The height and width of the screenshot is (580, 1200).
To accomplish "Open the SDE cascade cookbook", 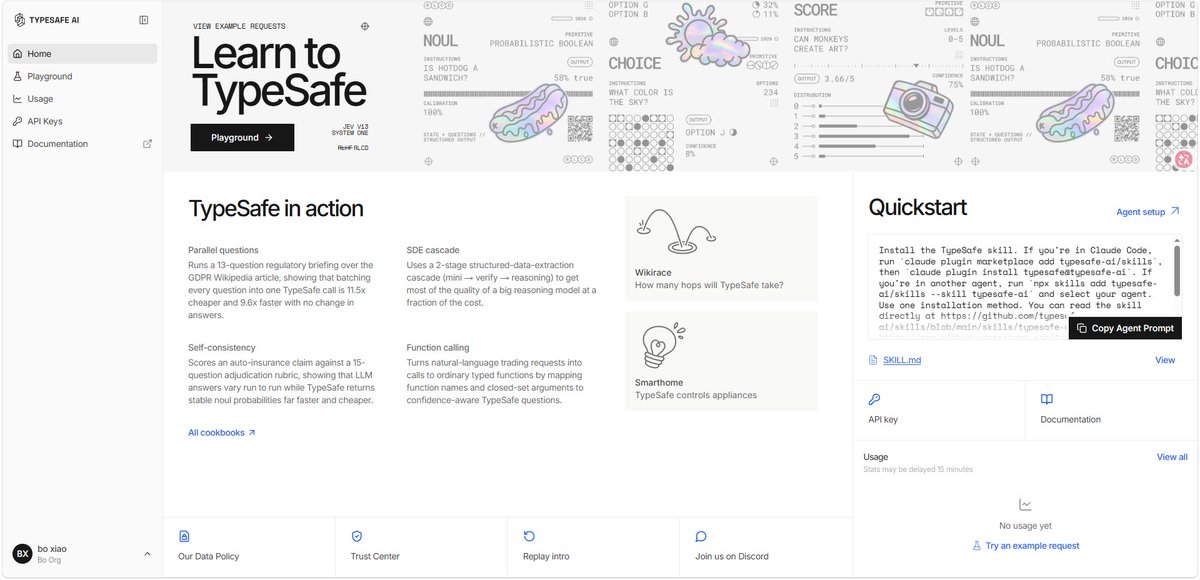I will tap(501, 278).
